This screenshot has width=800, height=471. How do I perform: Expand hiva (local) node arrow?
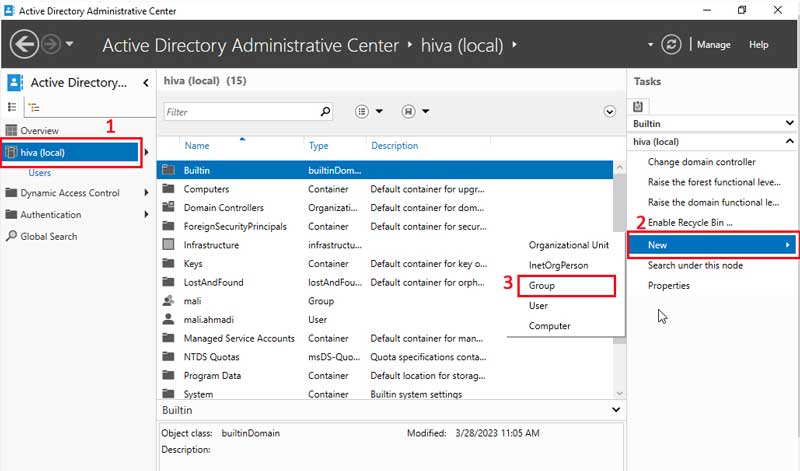click(146, 152)
